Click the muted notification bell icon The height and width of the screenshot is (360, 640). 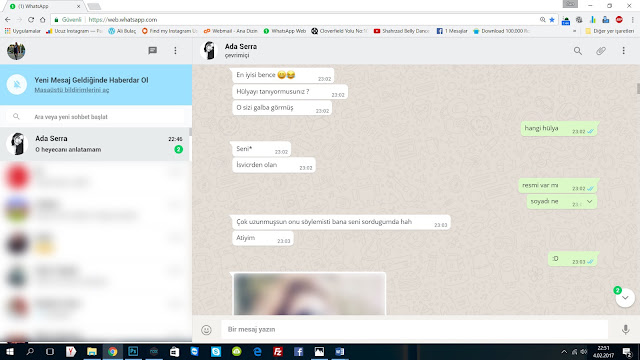(x=17, y=84)
